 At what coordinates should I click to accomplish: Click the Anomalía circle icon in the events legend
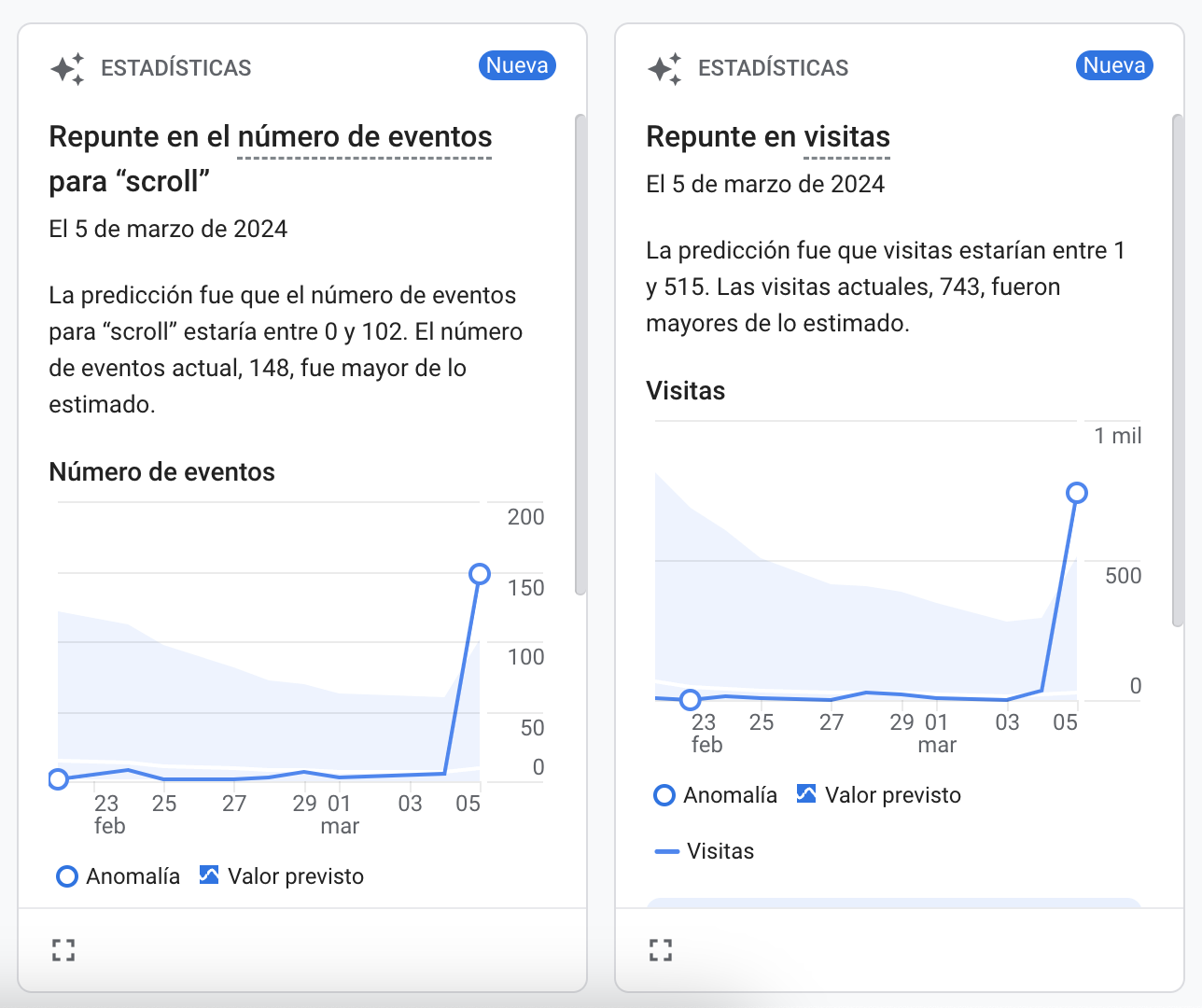point(66,876)
